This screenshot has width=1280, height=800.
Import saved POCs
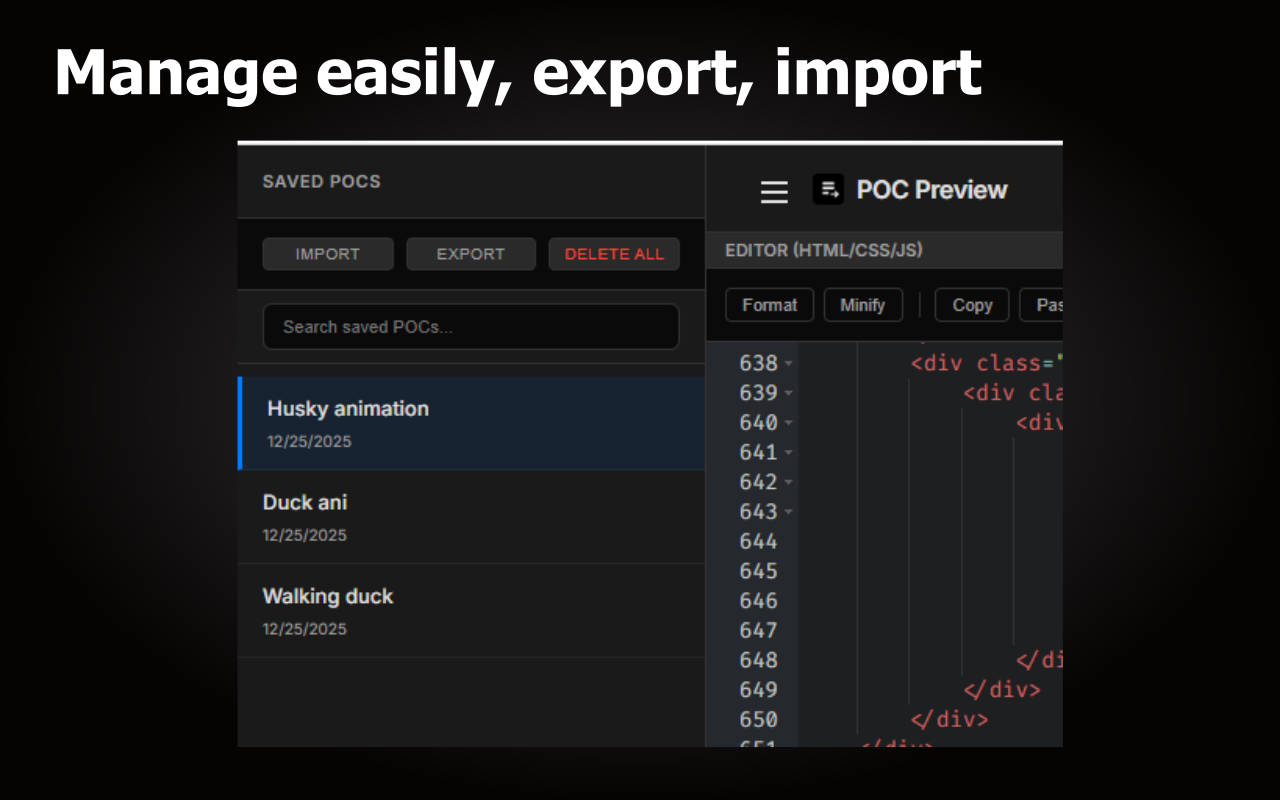pyautogui.click(x=327, y=253)
